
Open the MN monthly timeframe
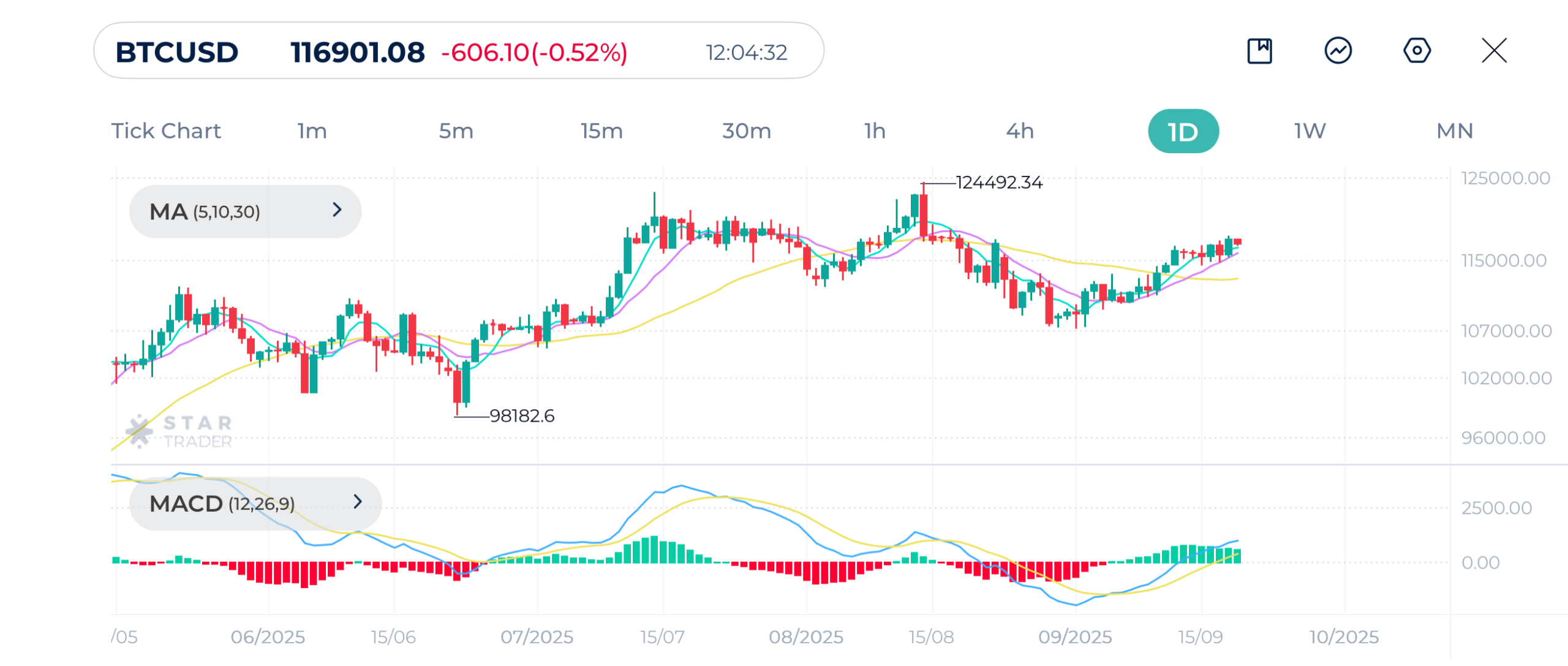click(x=1455, y=131)
